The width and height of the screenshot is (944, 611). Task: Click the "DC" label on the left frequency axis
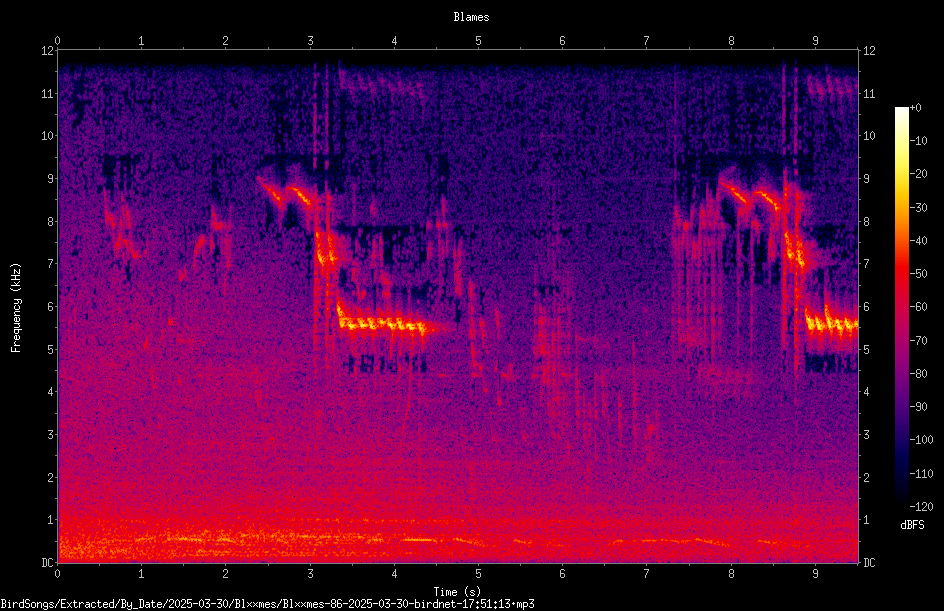(47, 563)
